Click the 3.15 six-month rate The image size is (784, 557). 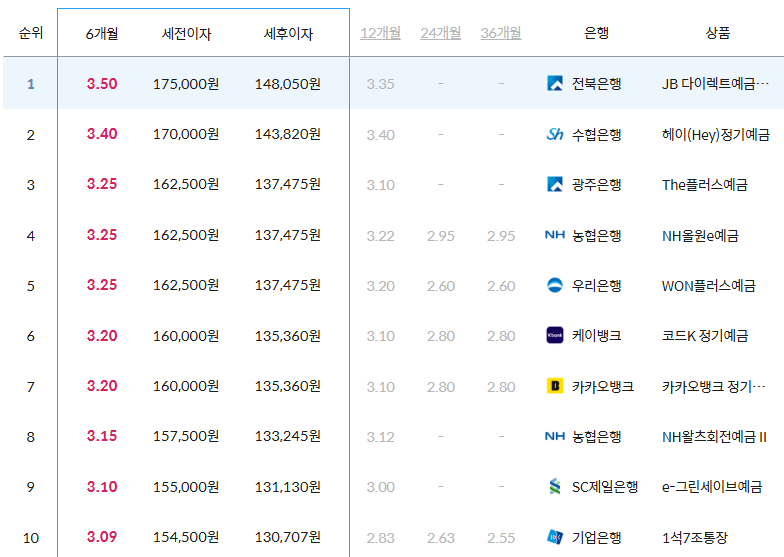(102, 436)
